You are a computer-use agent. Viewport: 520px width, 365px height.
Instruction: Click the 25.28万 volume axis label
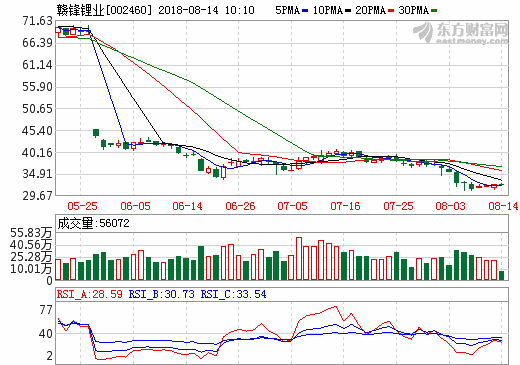(x=31, y=257)
